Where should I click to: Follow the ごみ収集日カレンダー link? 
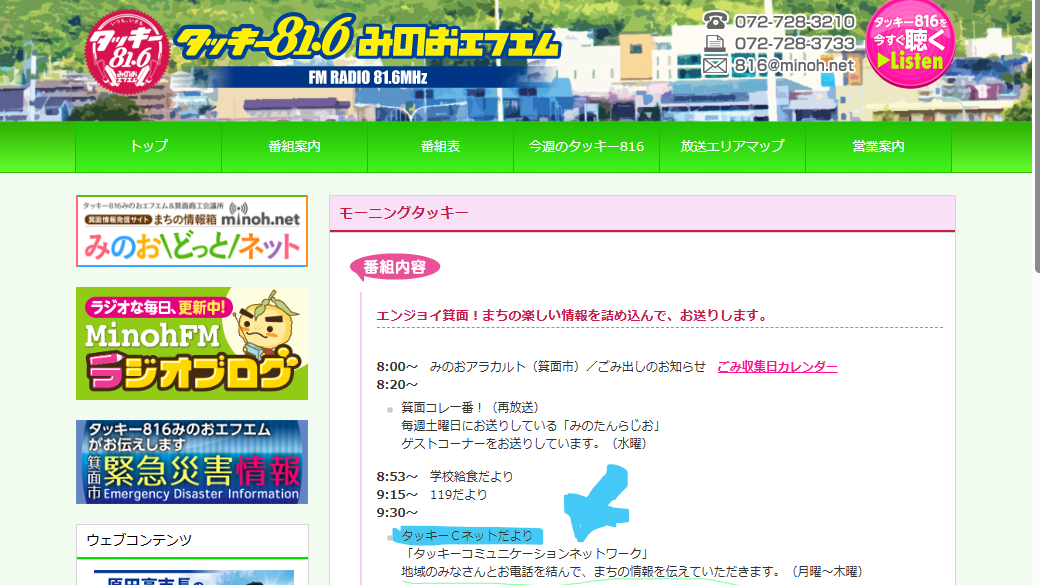(777, 367)
